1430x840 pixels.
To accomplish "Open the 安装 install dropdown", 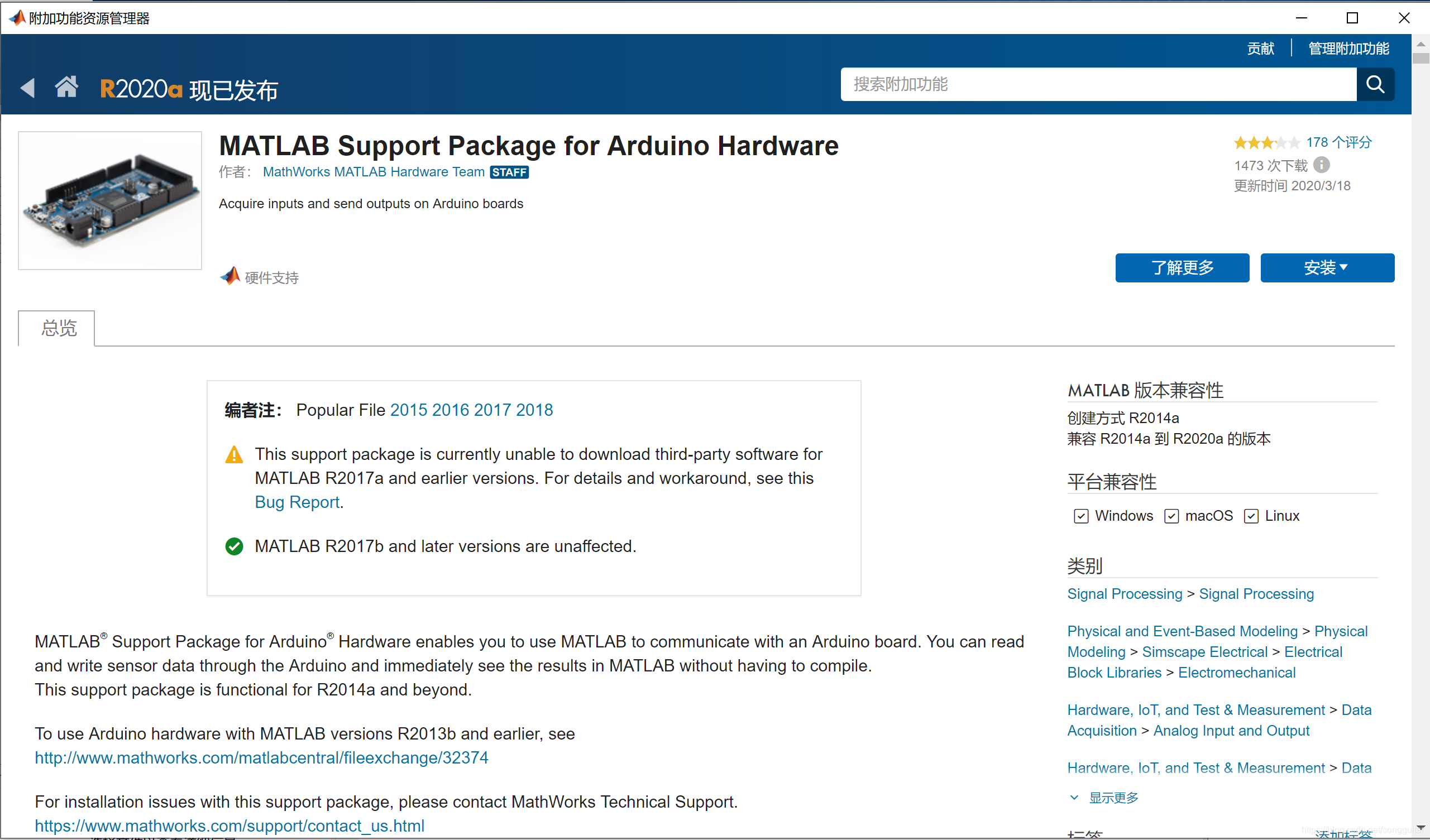I will [x=1327, y=268].
